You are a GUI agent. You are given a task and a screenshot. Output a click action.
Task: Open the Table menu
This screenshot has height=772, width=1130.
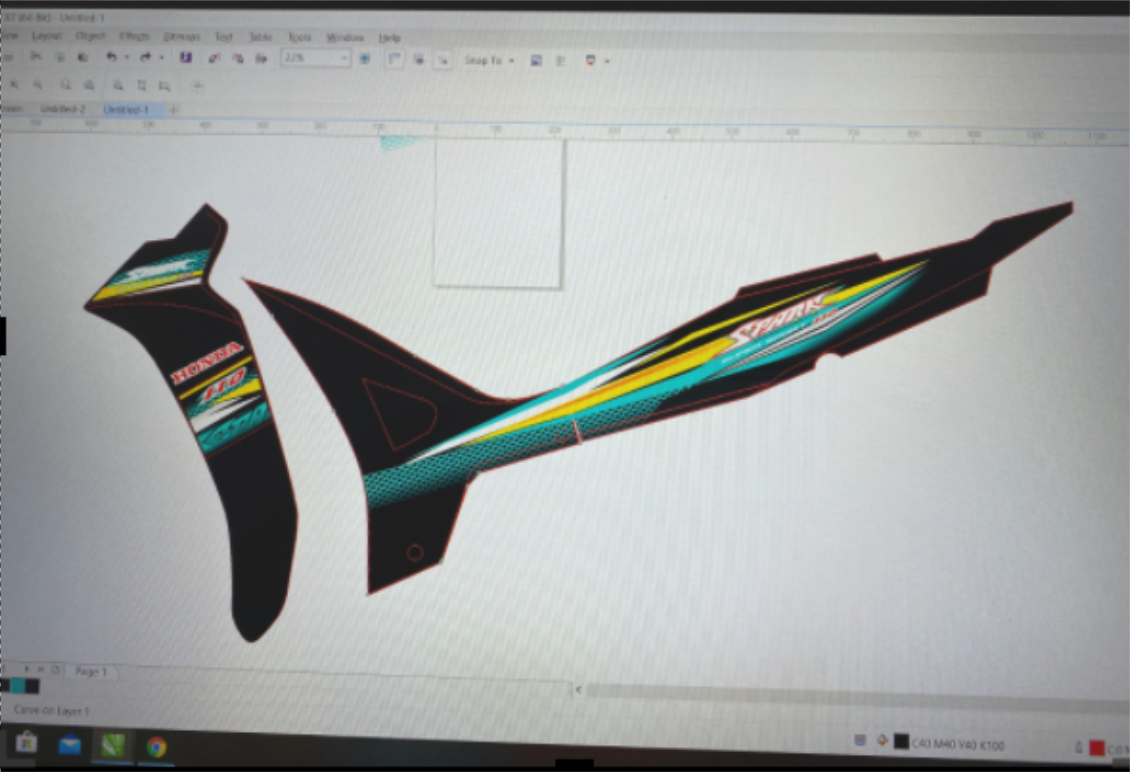pyautogui.click(x=260, y=37)
